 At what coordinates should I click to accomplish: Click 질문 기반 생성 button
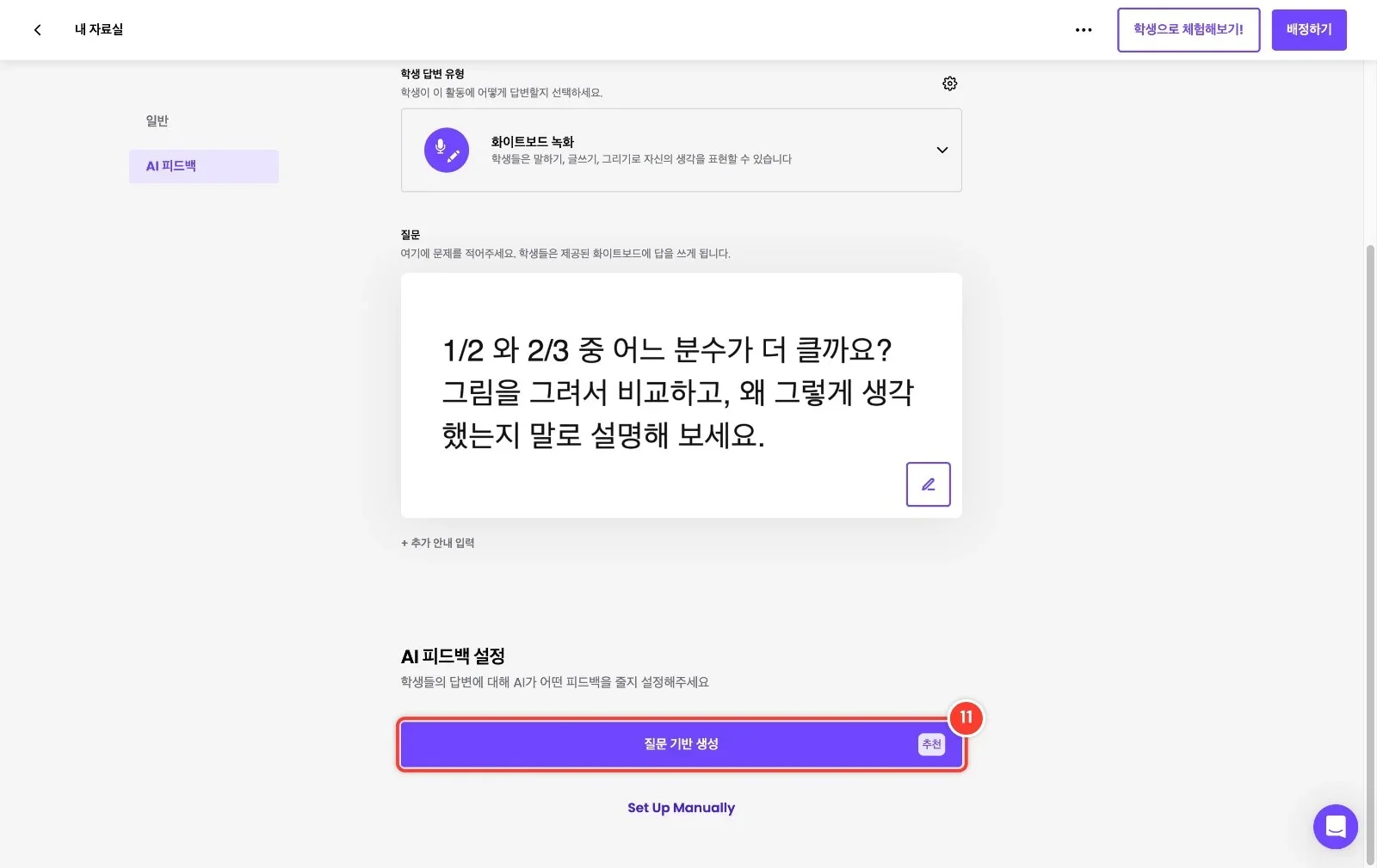pos(681,744)
